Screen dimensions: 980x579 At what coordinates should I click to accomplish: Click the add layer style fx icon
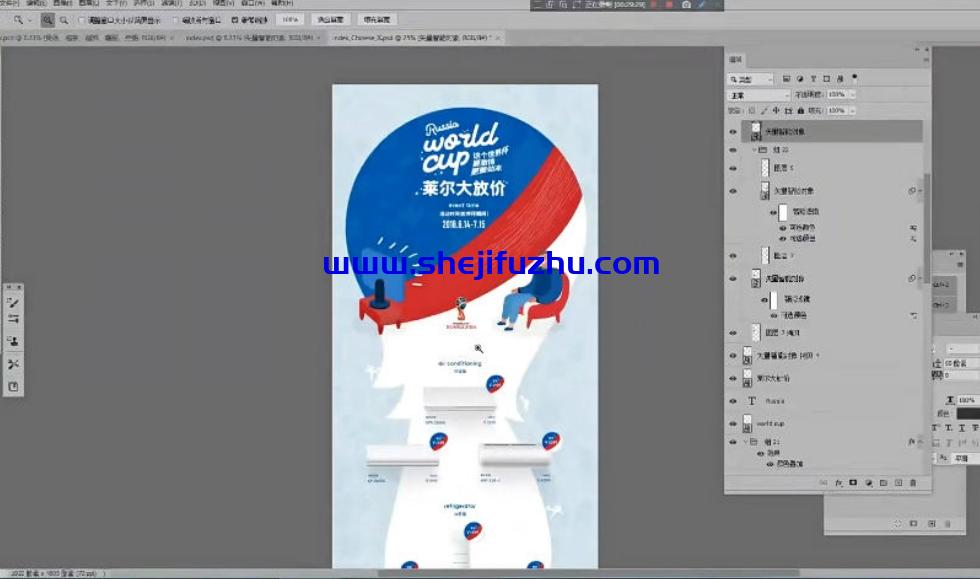click(x=839, y=482)
